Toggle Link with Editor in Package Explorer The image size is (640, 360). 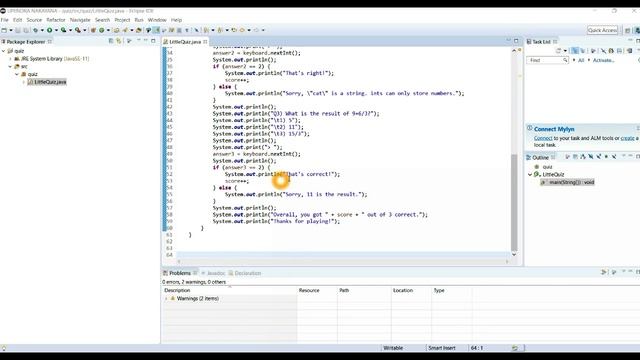pos(119,41)
